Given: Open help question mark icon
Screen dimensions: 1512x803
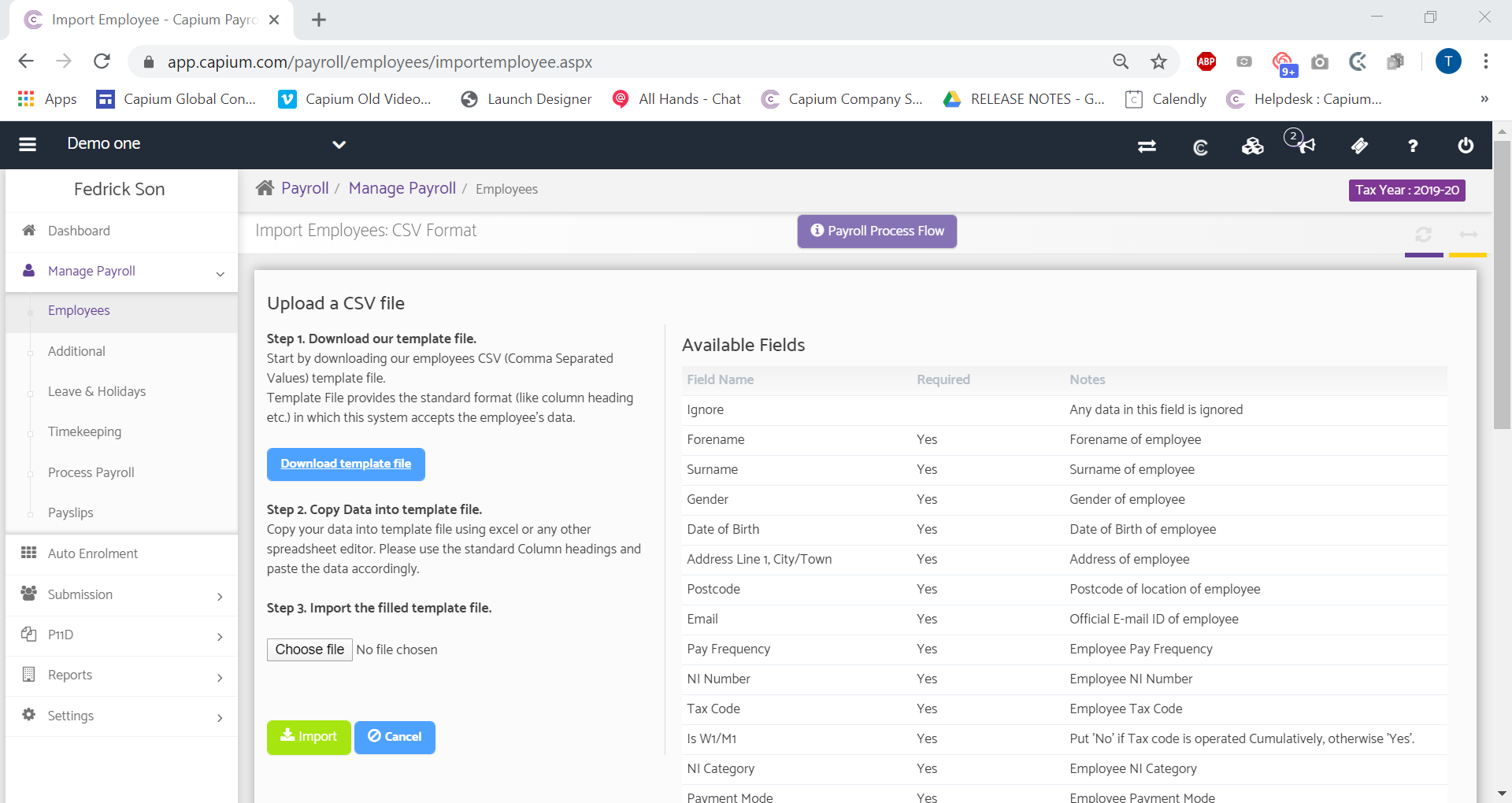Looking at the screenshot, I should [x=1413, y=146].
